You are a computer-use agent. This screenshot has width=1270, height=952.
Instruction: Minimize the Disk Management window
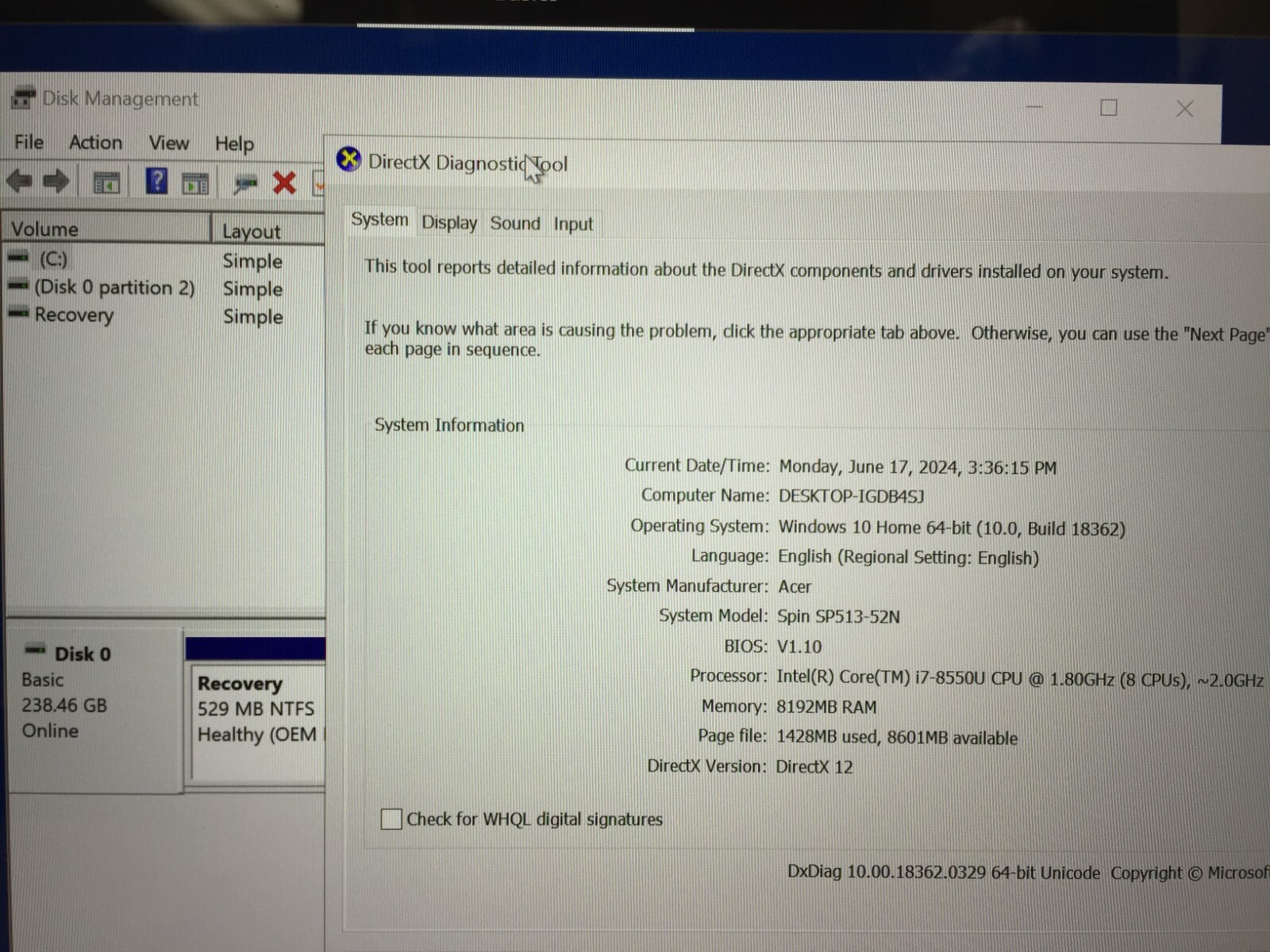click(1034, 107)
